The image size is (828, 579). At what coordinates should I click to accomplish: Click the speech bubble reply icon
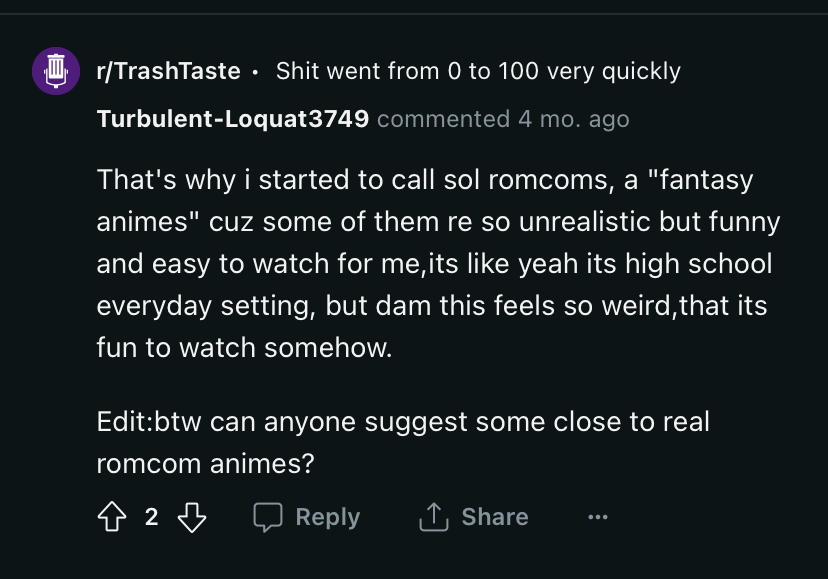[268, 517]
